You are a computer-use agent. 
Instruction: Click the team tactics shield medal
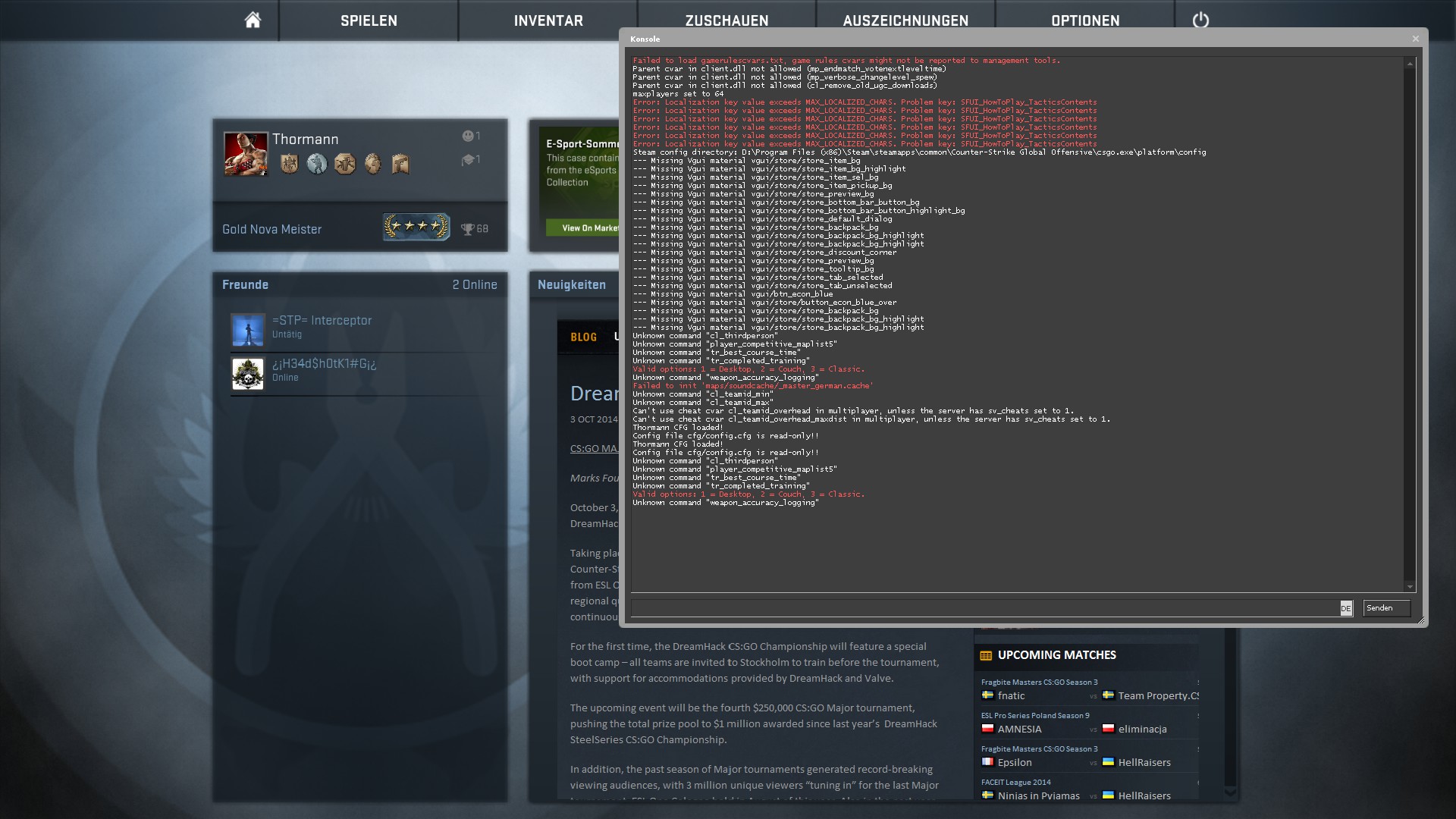[288, 164]
